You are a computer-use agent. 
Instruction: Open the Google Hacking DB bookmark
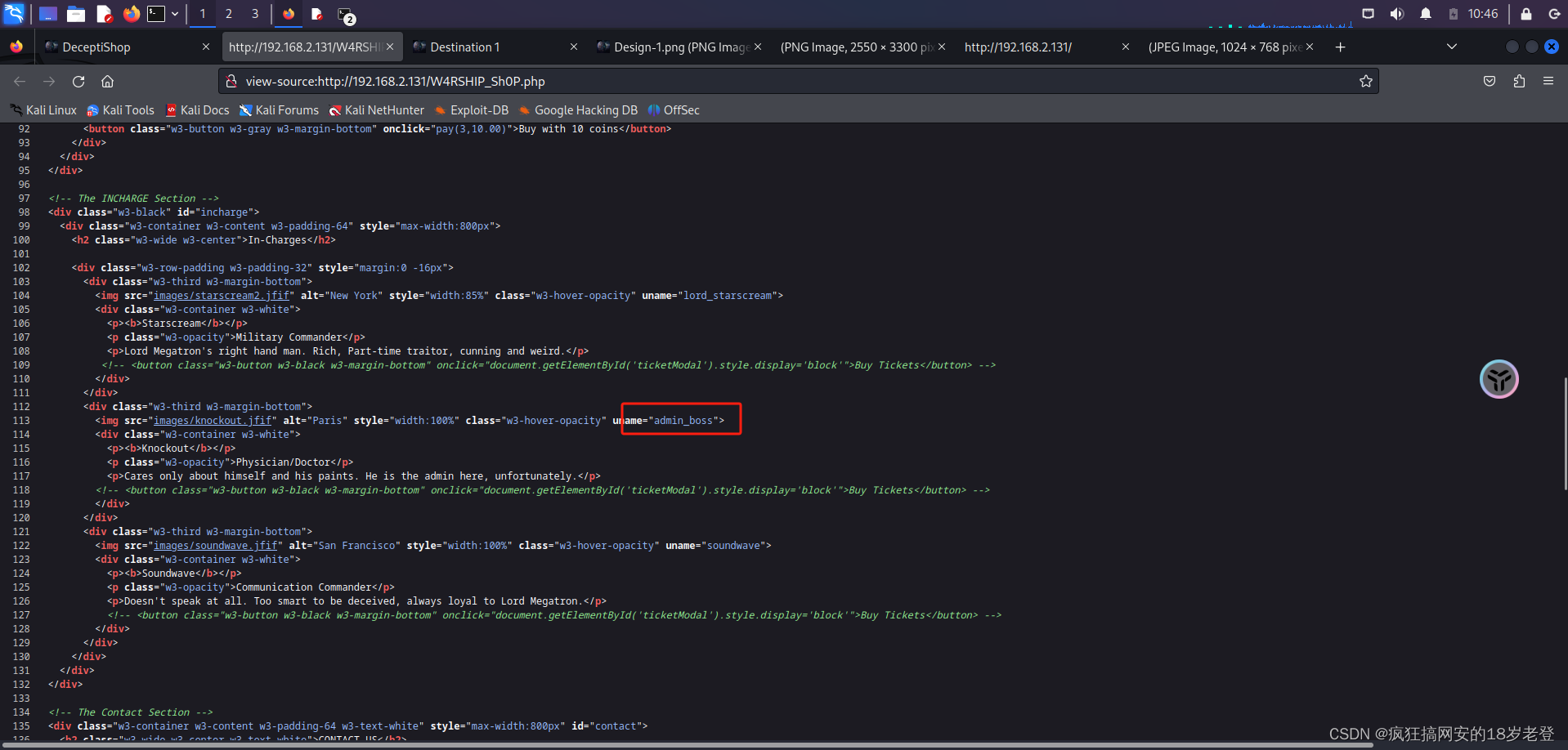tap(579, 110)
